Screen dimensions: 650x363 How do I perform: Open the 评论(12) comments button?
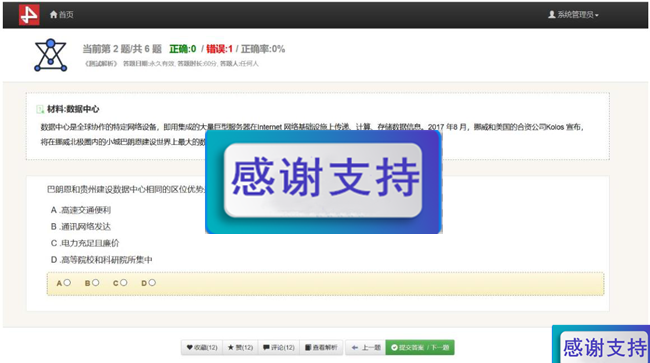[279, 347]
